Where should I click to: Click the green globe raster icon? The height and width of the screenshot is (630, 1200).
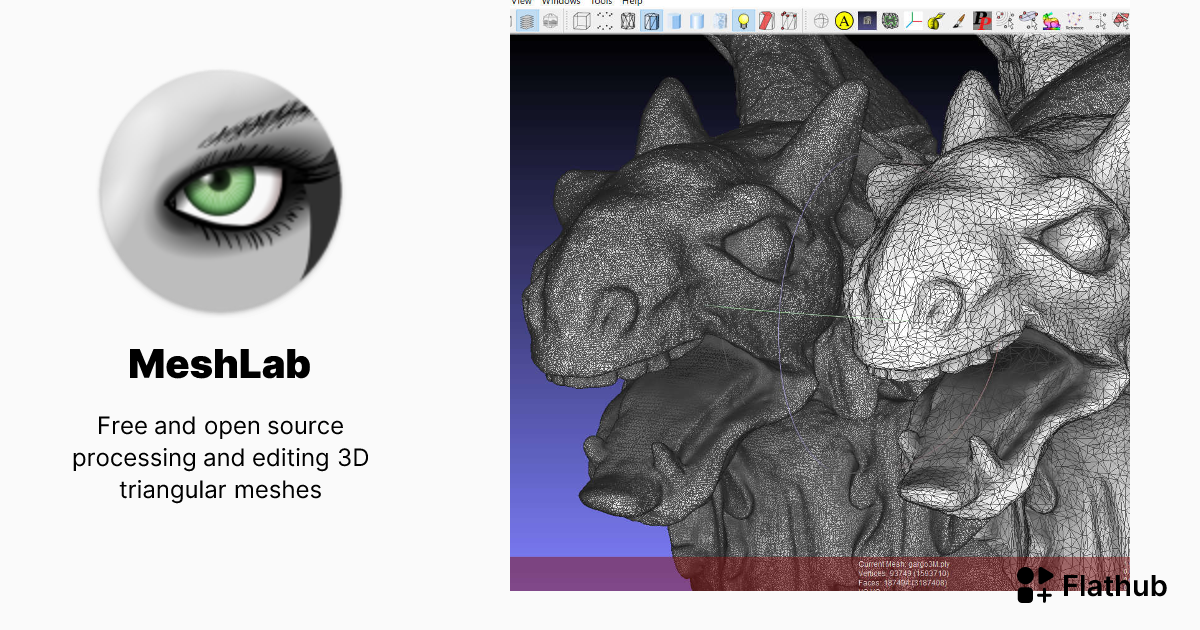(888, 20)
